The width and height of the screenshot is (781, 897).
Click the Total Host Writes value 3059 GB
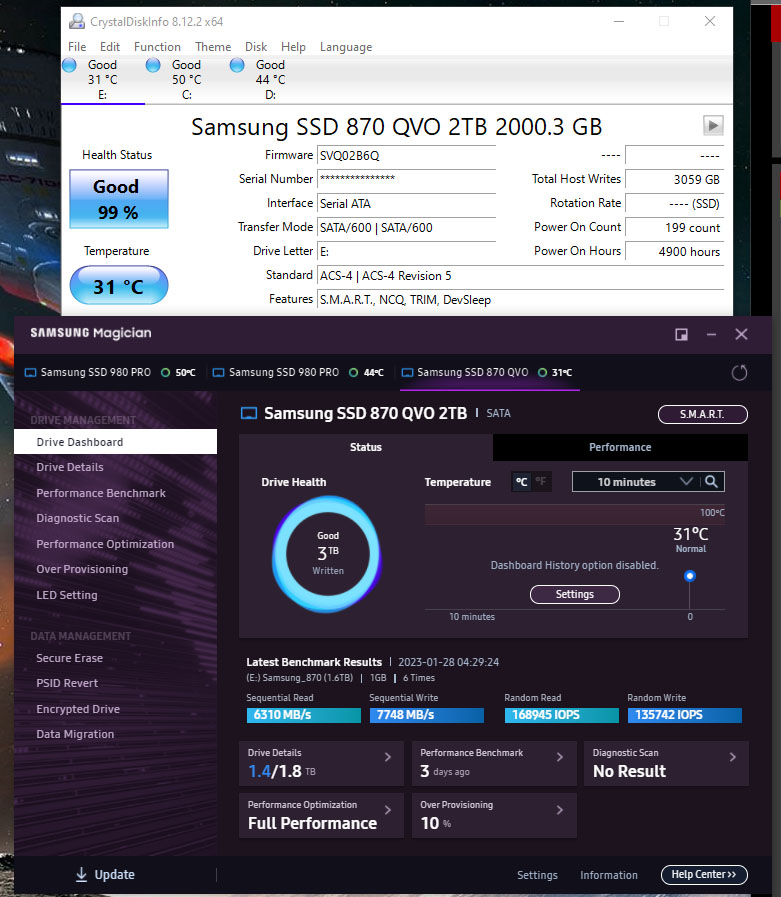pyautogui.click(x=674, y=180)
